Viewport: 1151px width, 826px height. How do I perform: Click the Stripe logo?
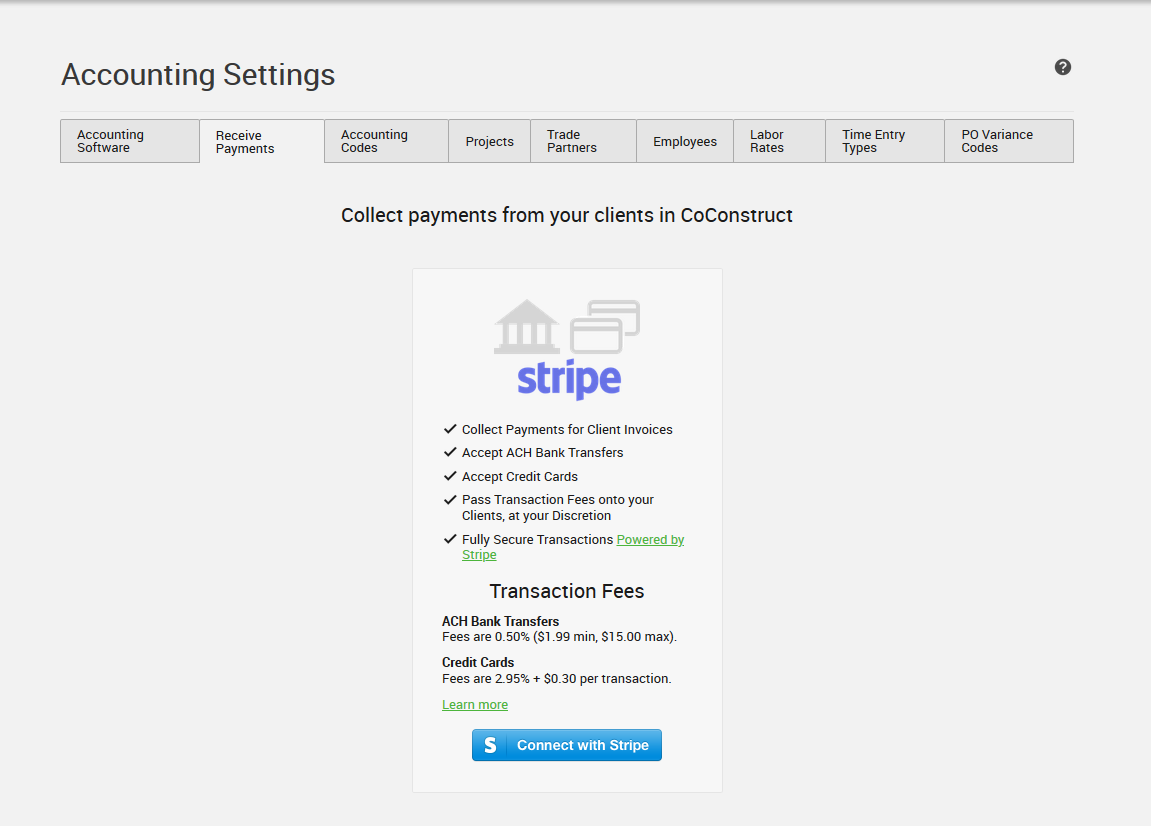coord(569,380)
